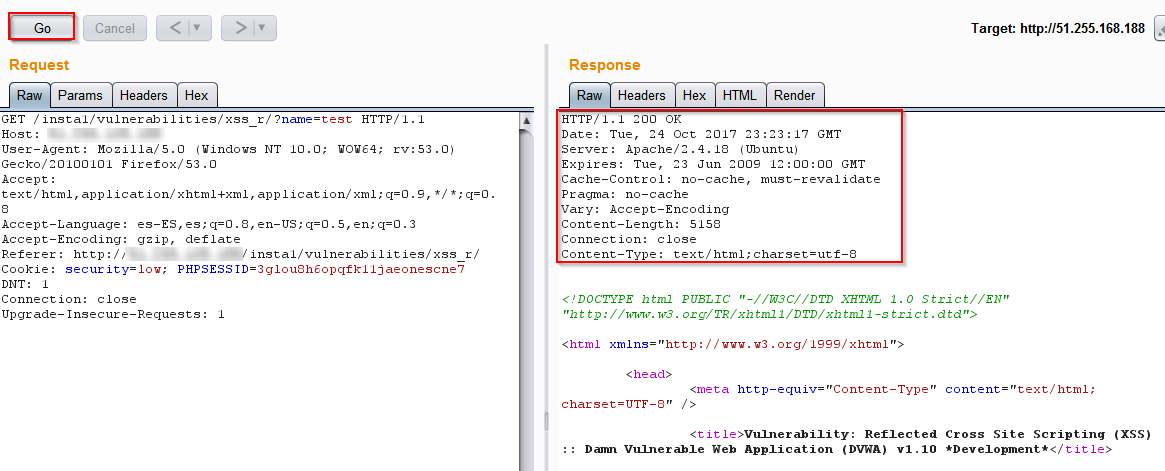This screenshot has width=1165, height=471.
Task: View the HTML tab in Response panel
Action: [x=740, y=95]
